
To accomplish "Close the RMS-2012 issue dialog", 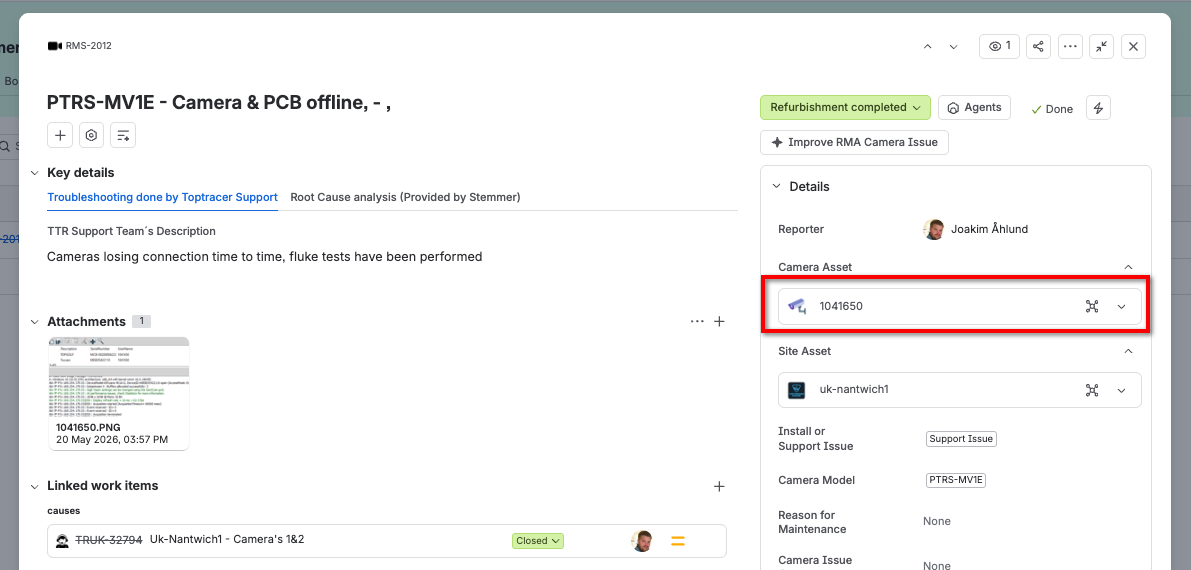I will [1133, 46].
